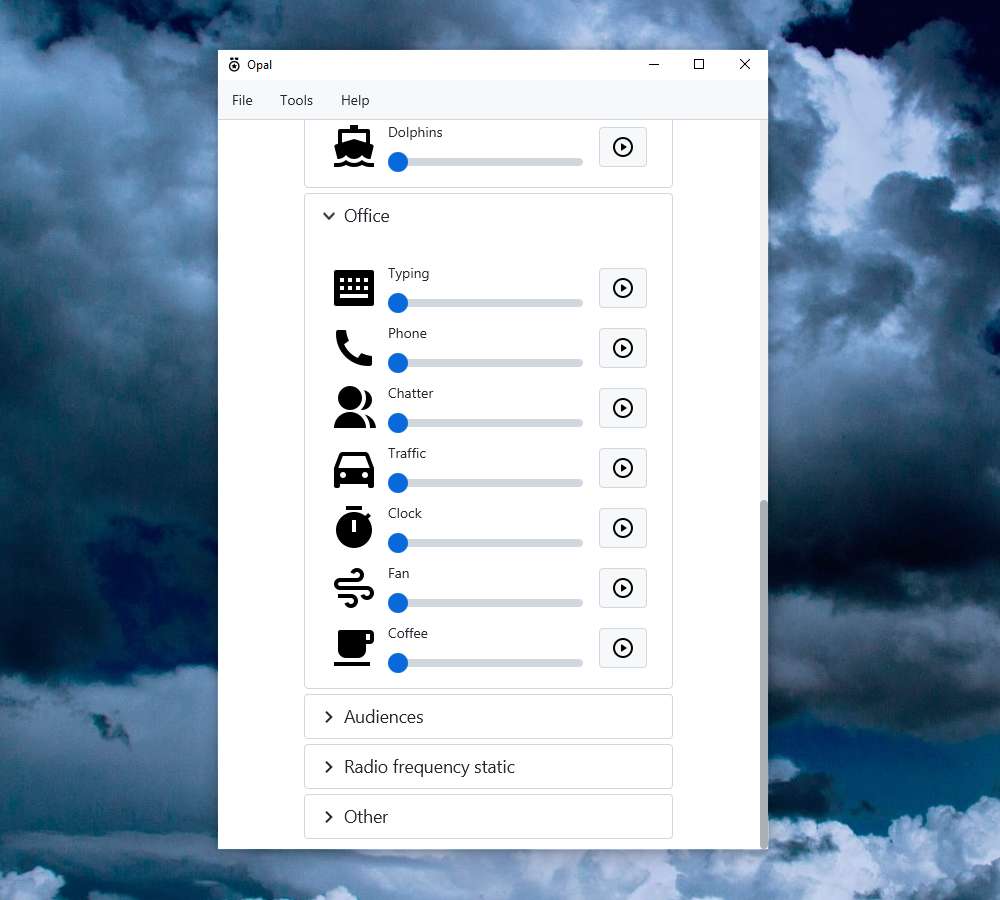Expand the Other section
Viewport: 1000px width, 900px height.
(488, 816)
